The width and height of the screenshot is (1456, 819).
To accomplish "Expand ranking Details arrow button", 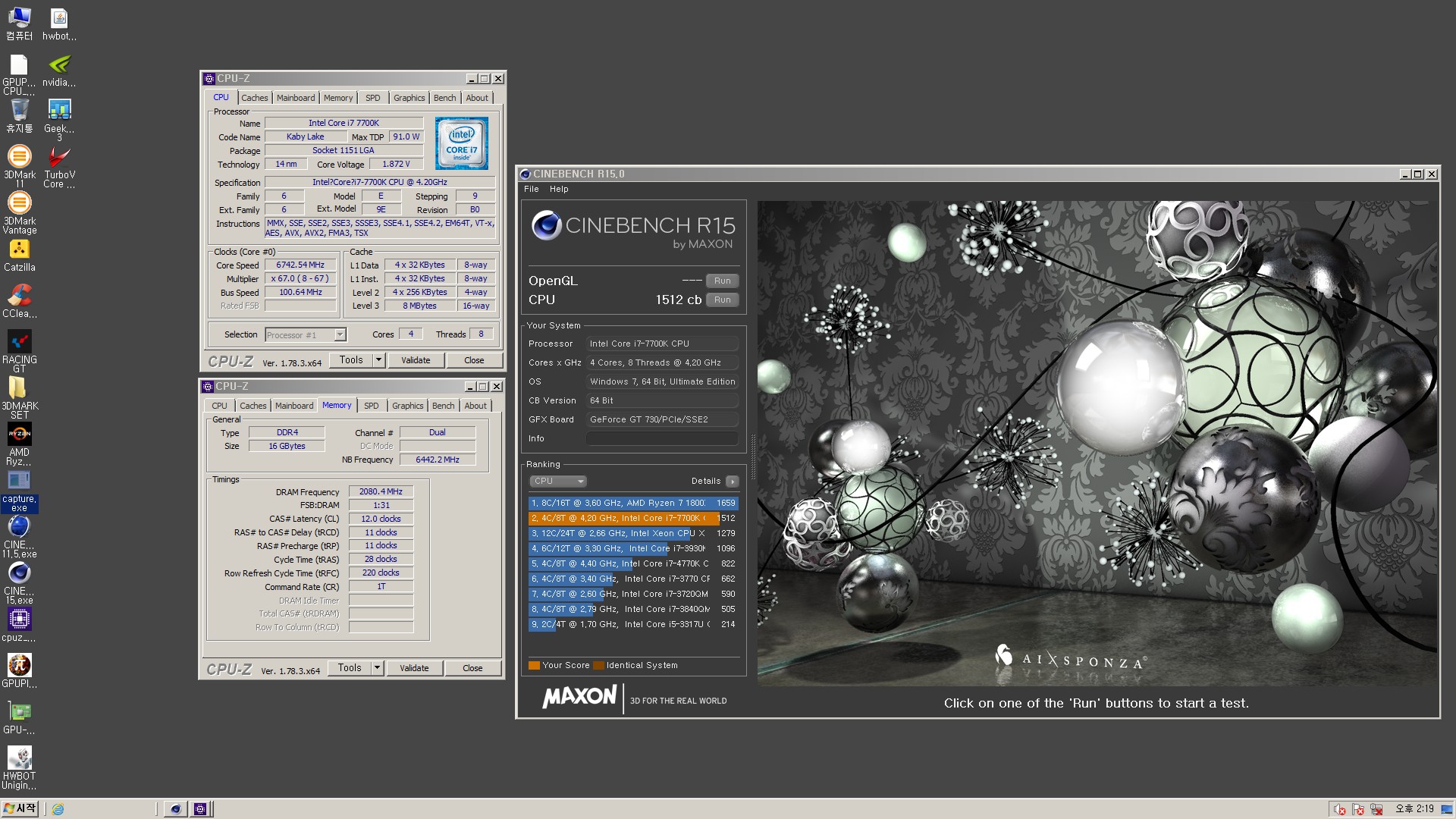I will pyautogui.click(x=732, y=482).
